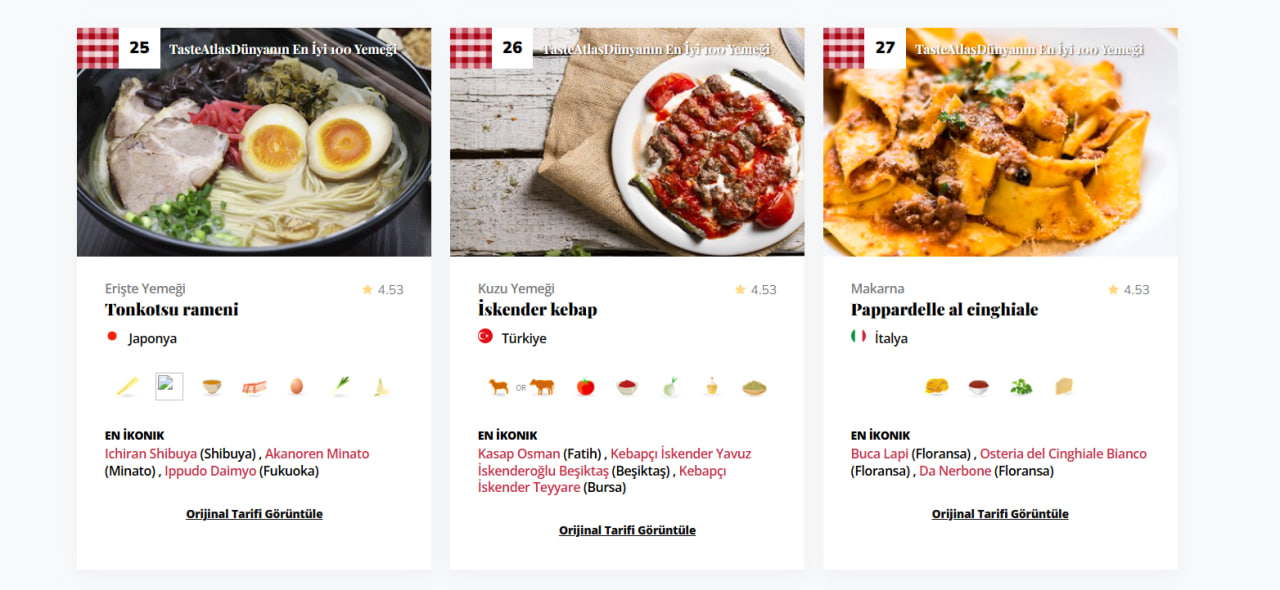Click the cattle ingredient icon
This screenshot has width=1280, height=590.
(542, 387)
